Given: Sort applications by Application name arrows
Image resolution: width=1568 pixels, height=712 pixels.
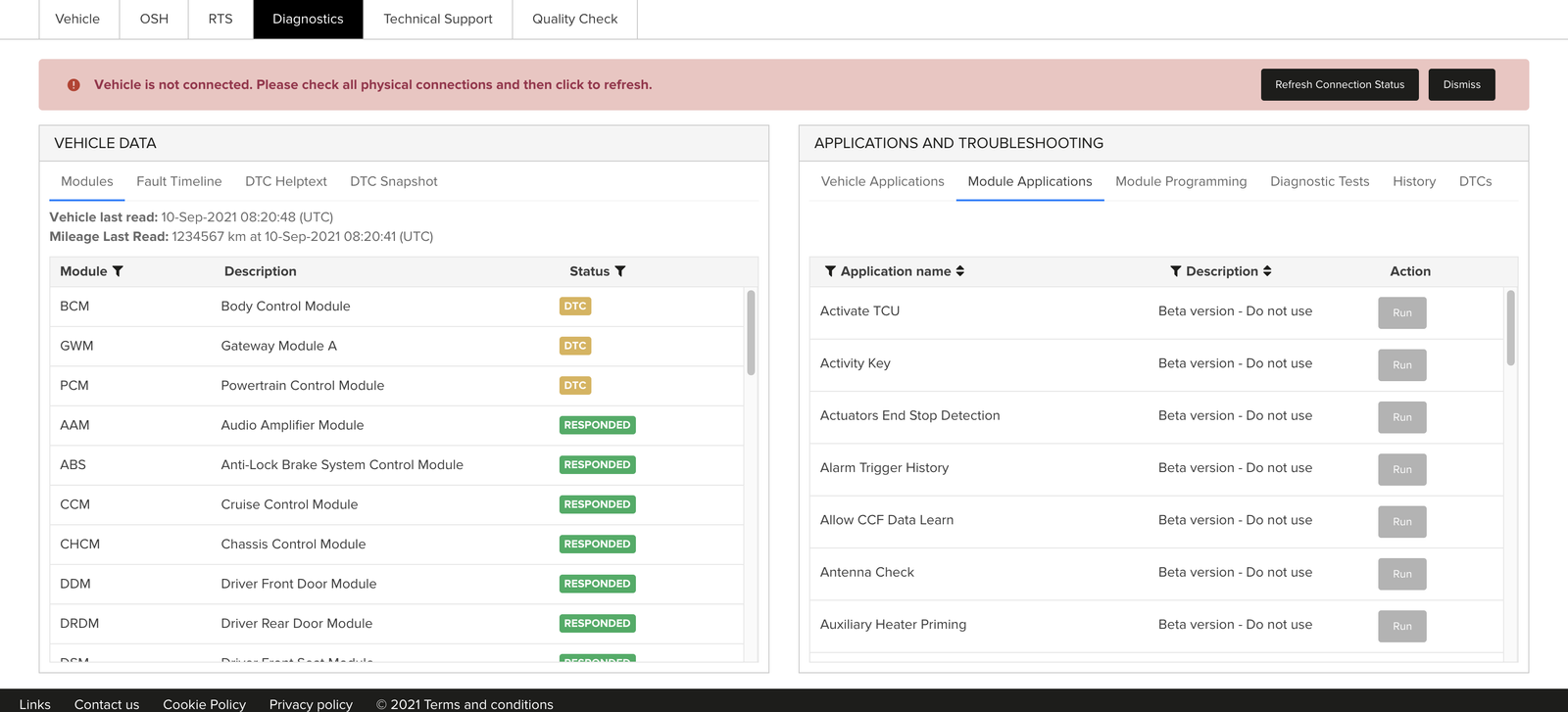Looking at the screenshot, I should [x=960, y=271].
